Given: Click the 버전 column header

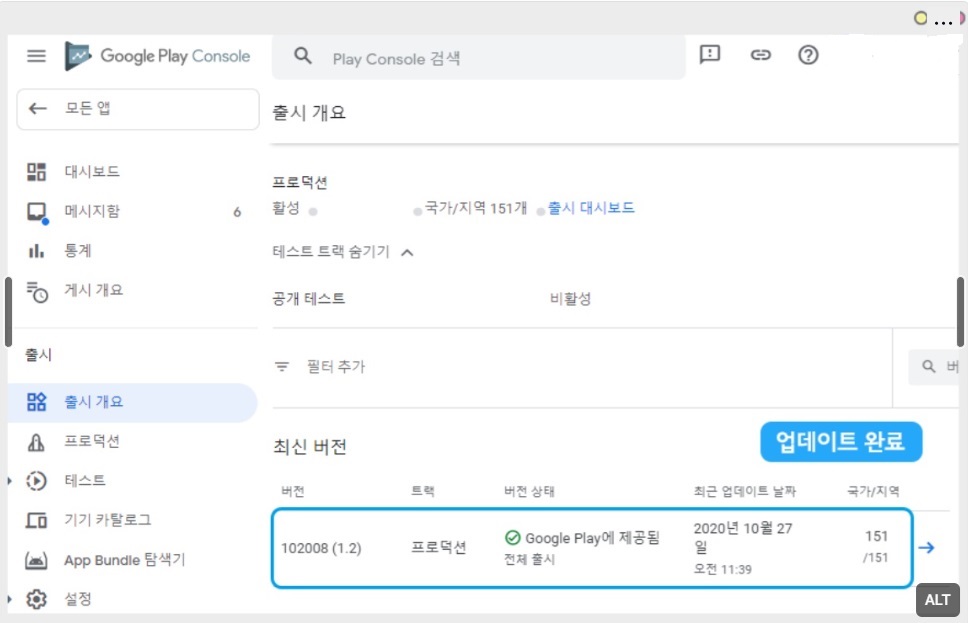Looking at the screenshot, I should tap(293, 491).
